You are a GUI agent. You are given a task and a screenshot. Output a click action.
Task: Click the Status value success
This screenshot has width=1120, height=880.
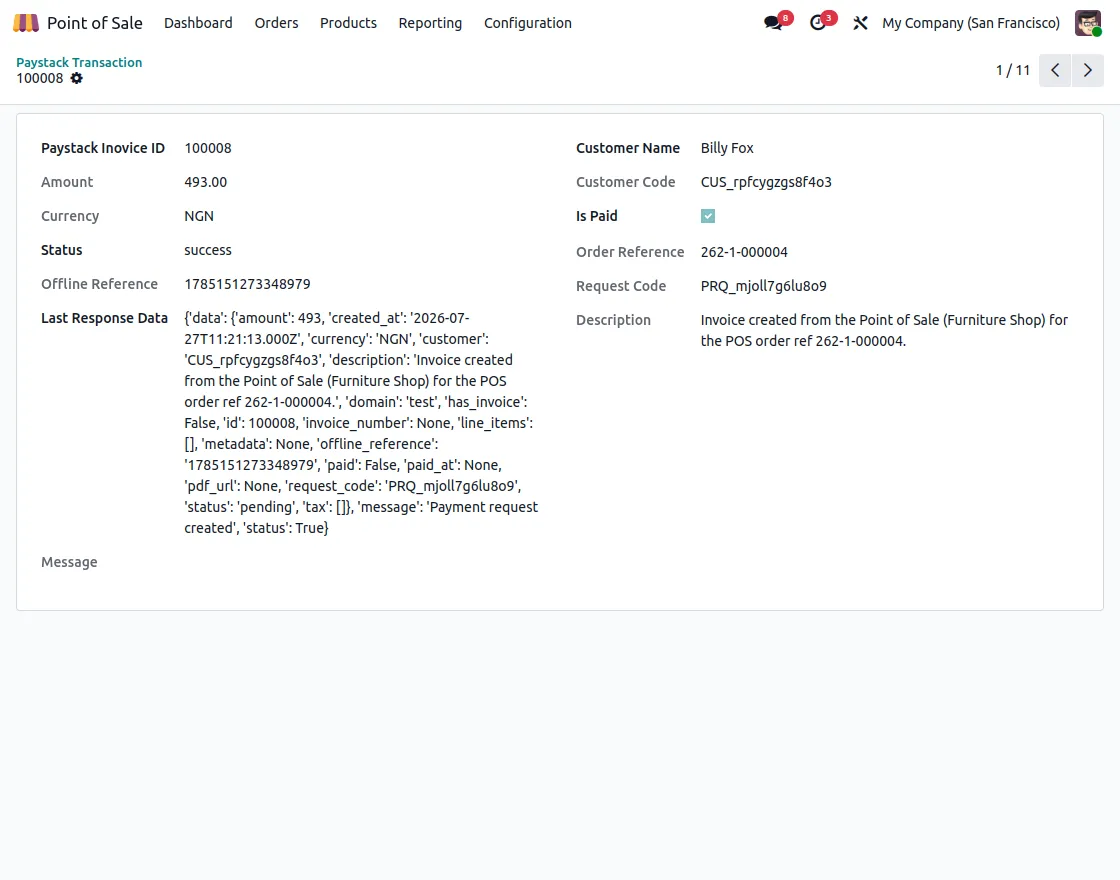(x=208, y=250)
